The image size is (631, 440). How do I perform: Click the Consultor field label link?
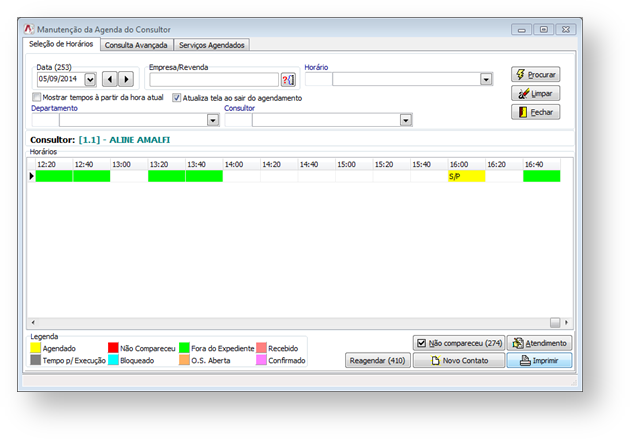coord(239,108)
